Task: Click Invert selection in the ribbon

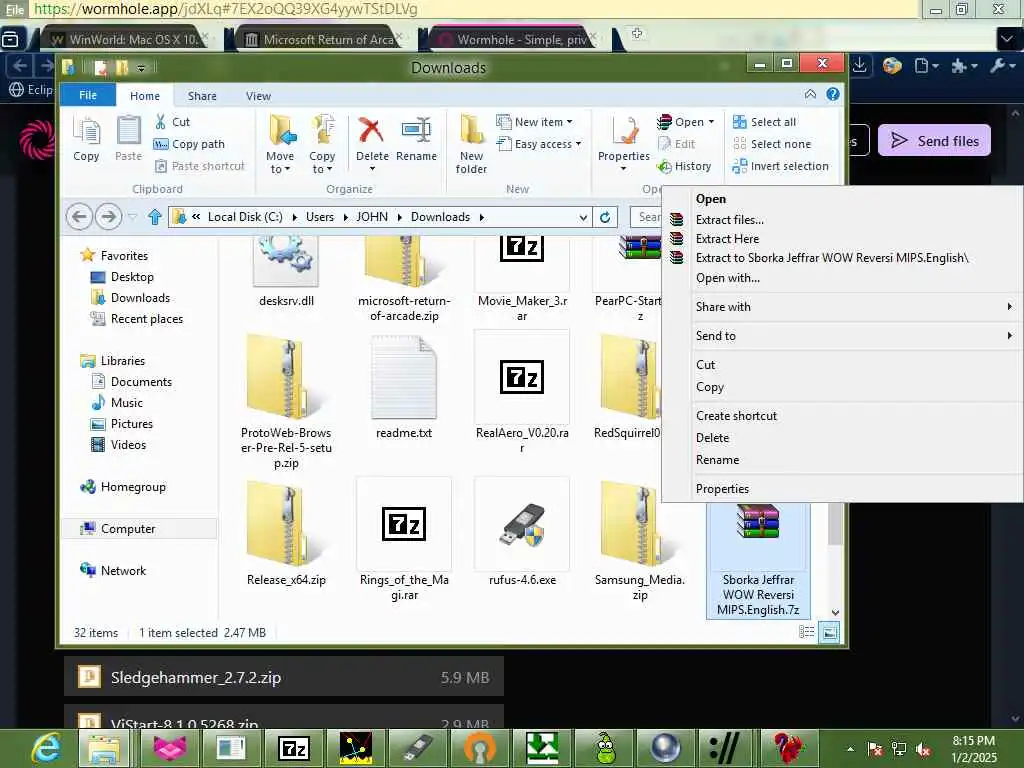Action: [780, 167]
